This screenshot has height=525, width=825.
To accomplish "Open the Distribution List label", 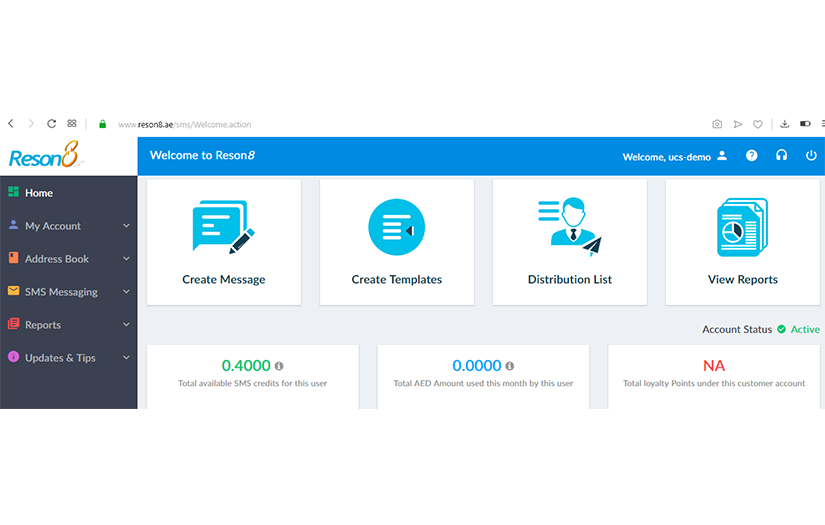I will [x=570, y=279].
